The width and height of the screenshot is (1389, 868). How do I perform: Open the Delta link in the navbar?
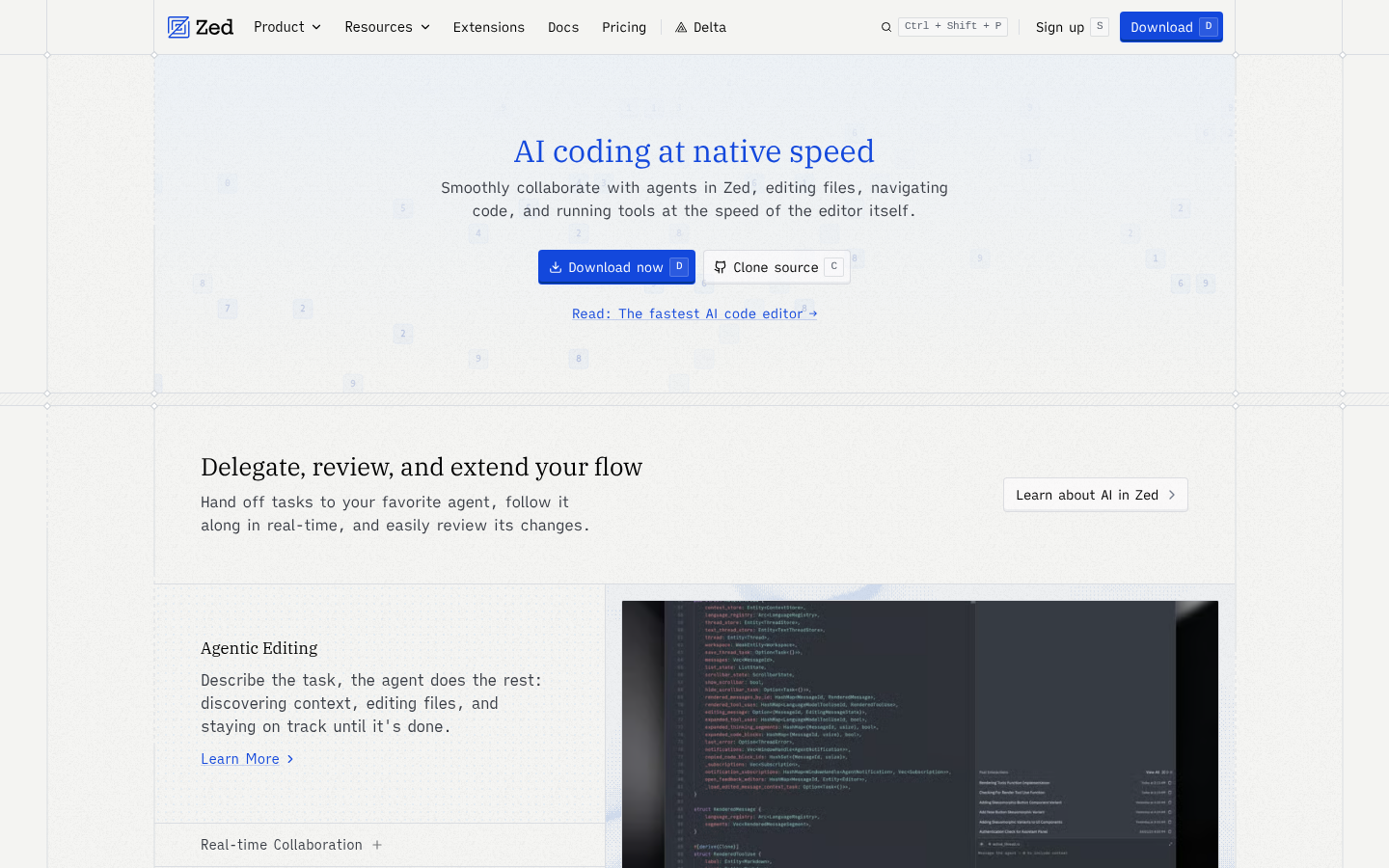701,27
